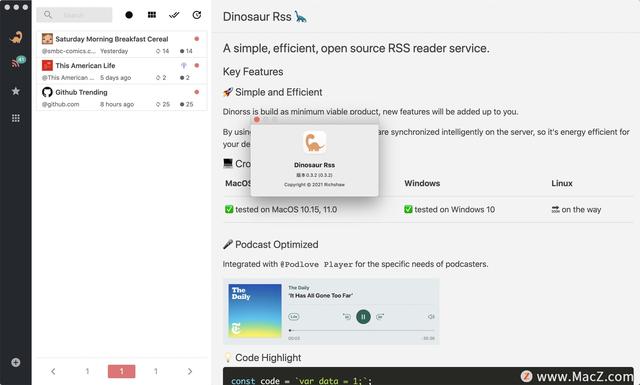640x385 pixels.
Task: Click '@github.com' source label
Action: (60, 104)
